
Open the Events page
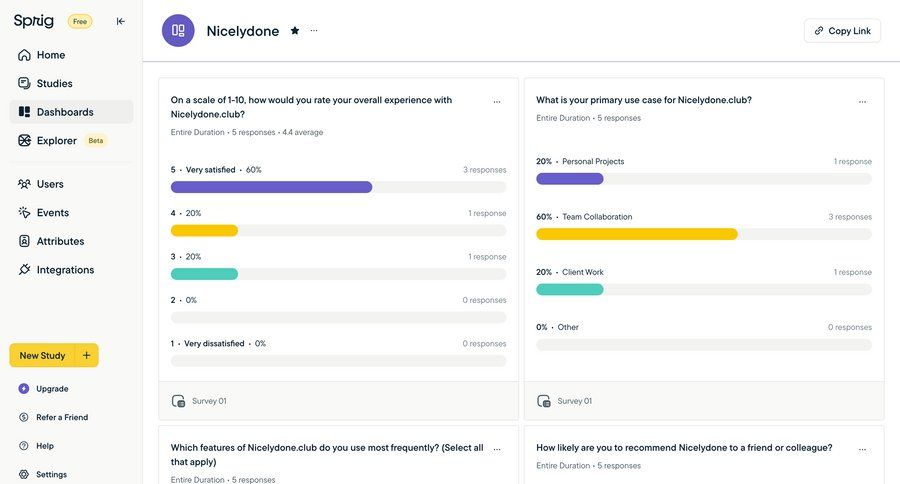[x=52, y=213]
